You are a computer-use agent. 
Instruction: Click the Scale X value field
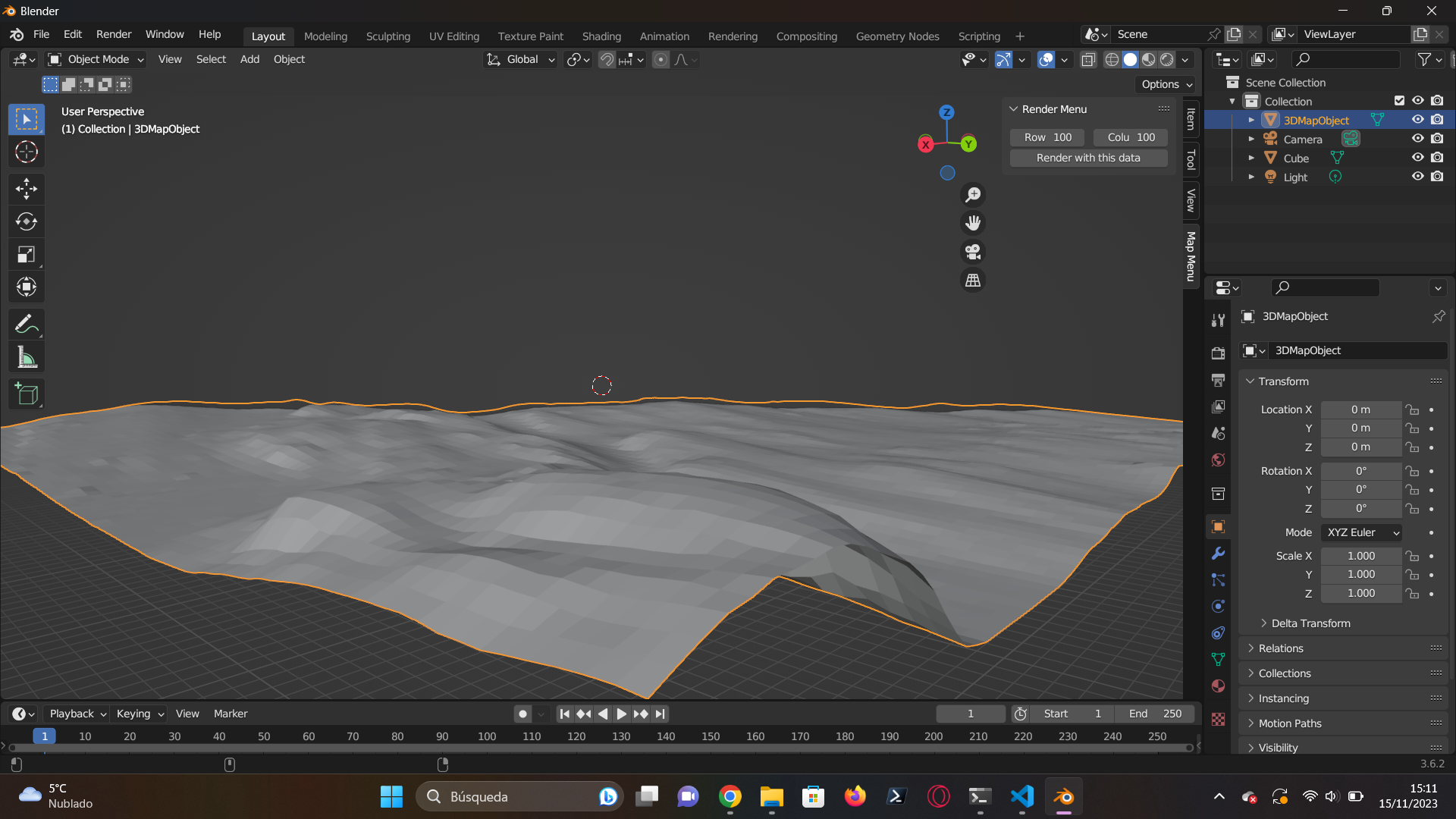1361,556
